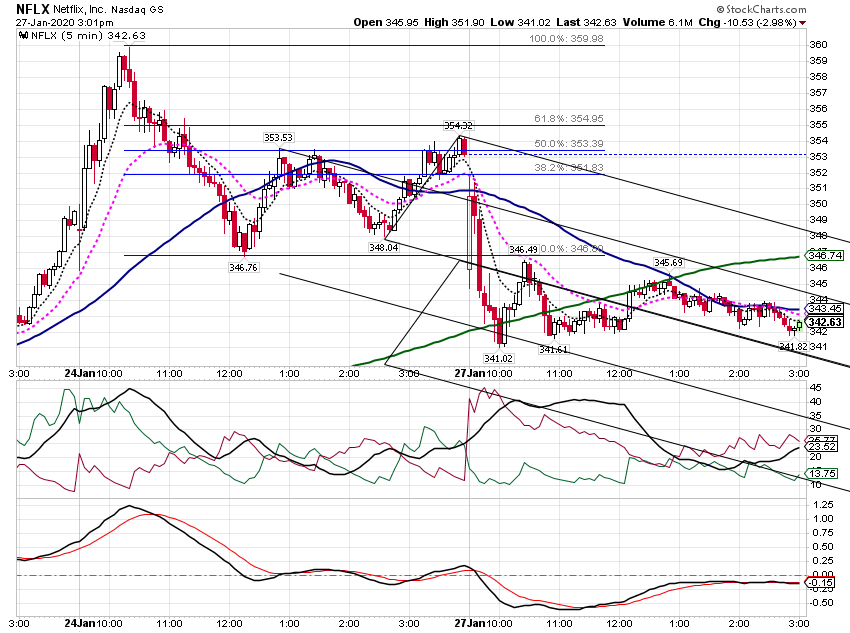The height and width of the screenshot is (633, 850).
Task: Select the 23.52 ADX indicator value tag
Action: coord(822,447)
